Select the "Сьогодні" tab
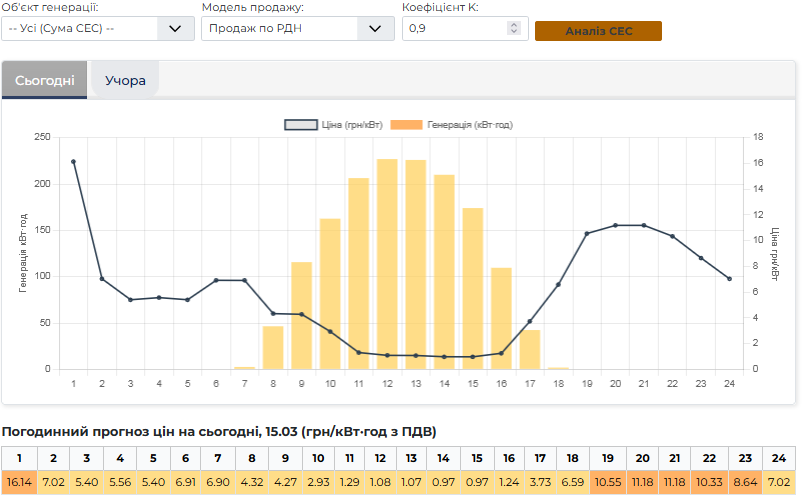Screen dimensions: 803x500 point(44,80)
